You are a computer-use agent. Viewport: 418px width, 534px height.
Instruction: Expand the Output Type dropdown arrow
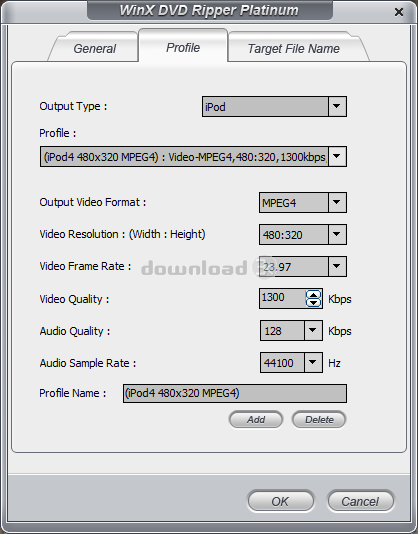(337, 106)
